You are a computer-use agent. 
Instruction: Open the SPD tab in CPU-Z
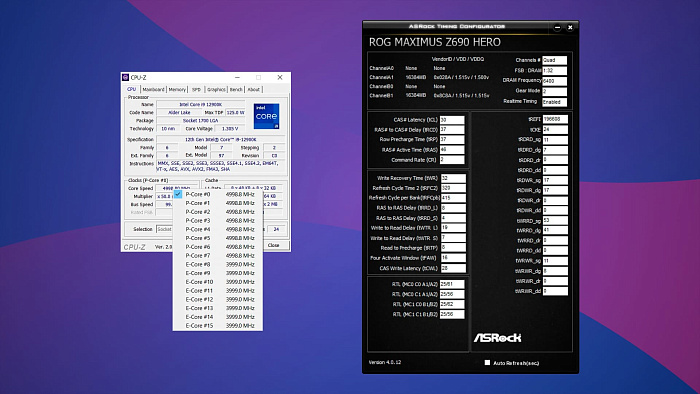point(196,90)
